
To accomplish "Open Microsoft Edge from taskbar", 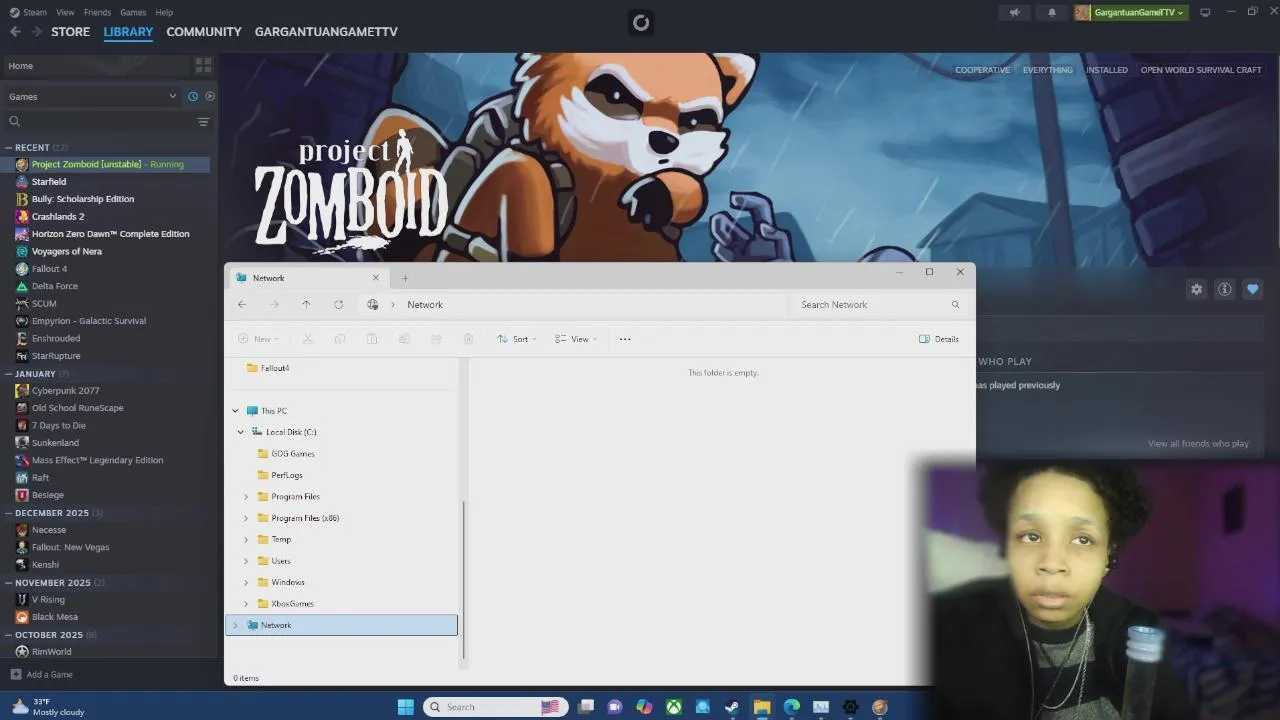I will pyautogui.click(x=791, y=707).
